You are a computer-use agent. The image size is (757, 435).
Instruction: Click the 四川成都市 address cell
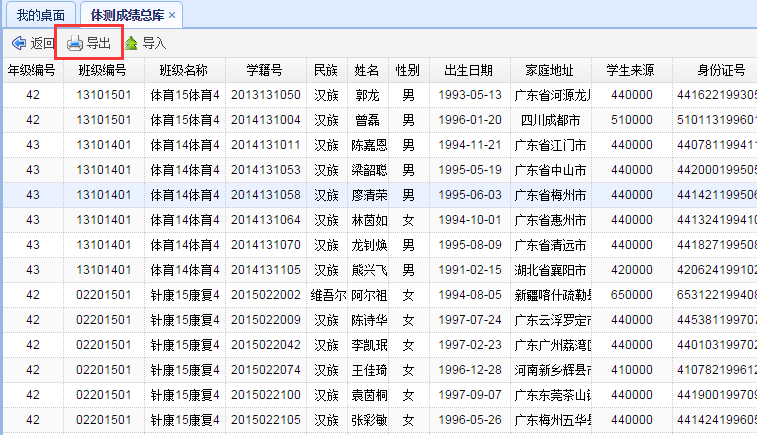tap(550, 120)
